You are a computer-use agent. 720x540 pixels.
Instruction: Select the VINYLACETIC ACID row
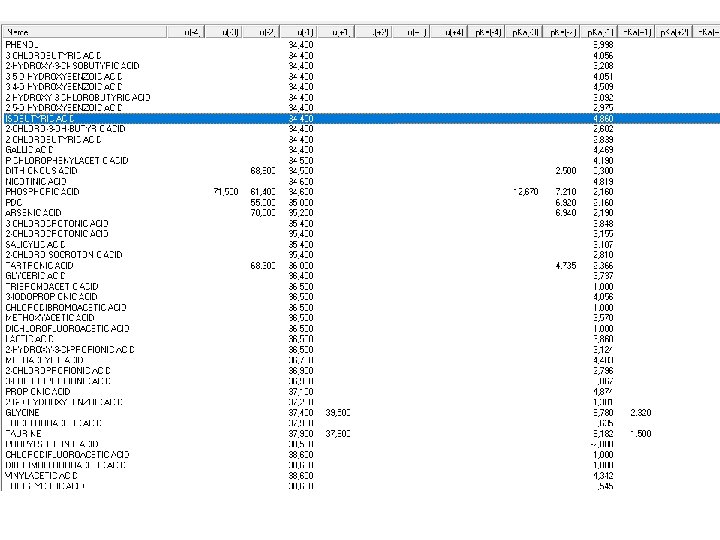click(x=362, y=476)
